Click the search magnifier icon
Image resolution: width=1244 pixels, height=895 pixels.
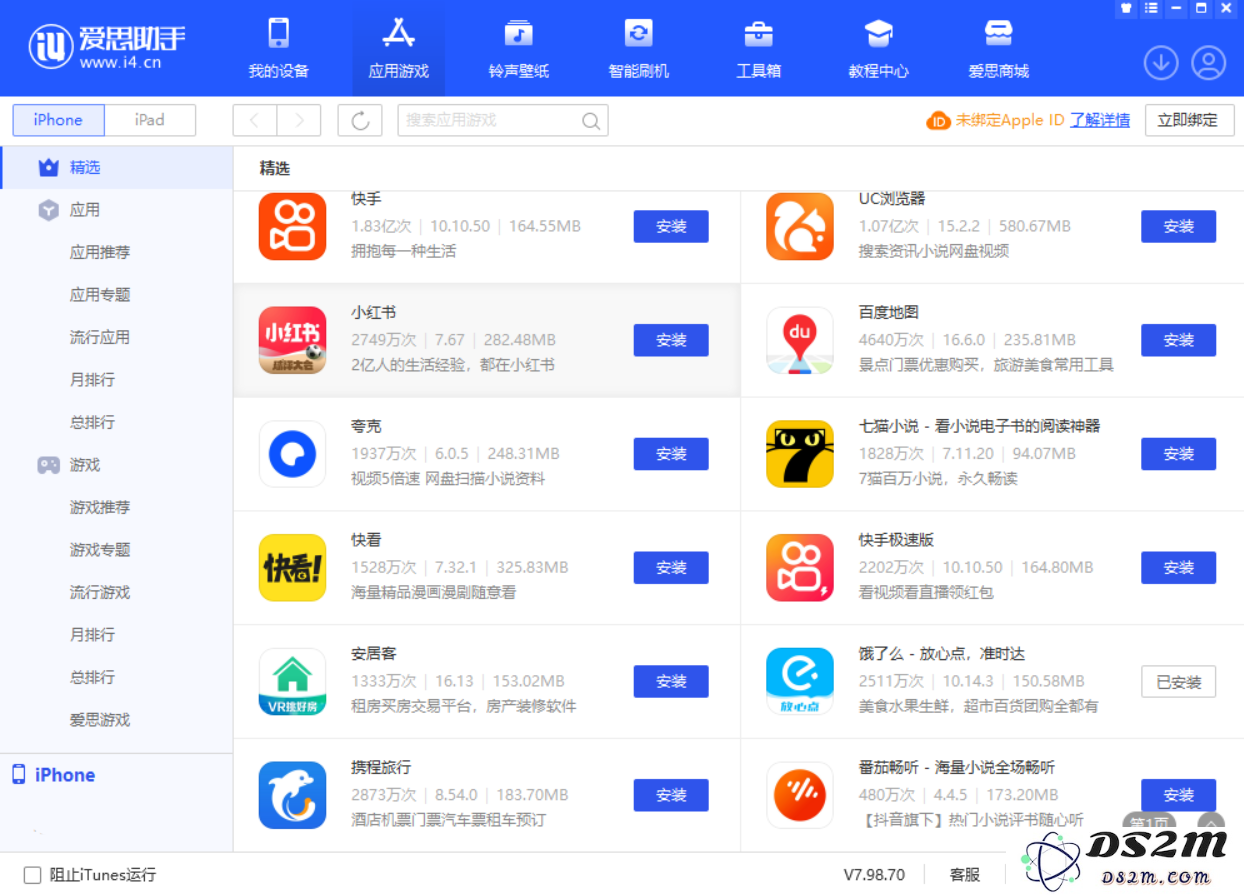pyautogui.click(x=591, y=121)
